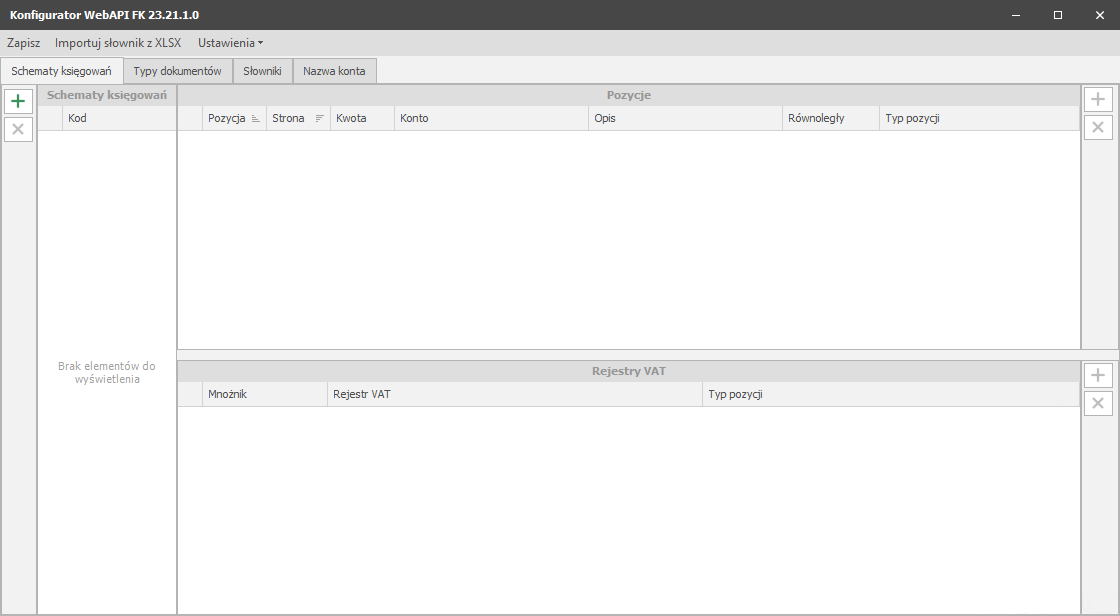Open the Ustawienia dropdown menu
1120x616 pixels.
click(x=230, y=43)
